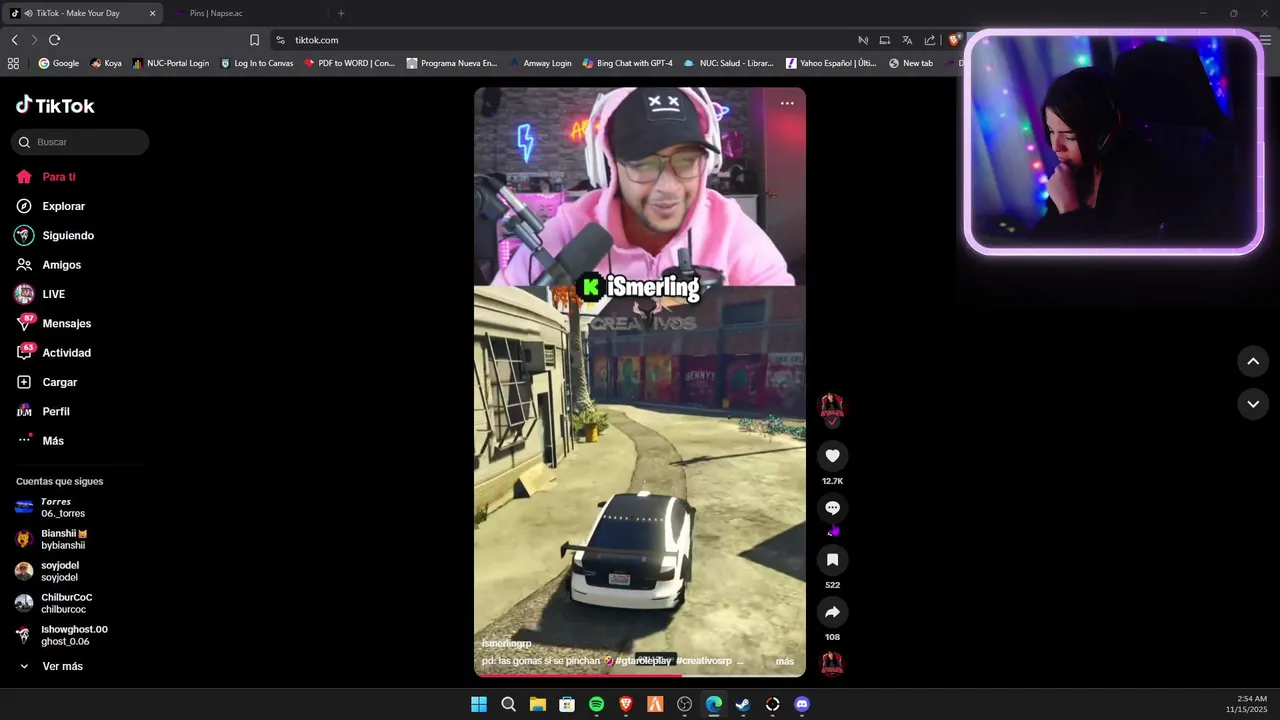This screenshot has width=1280, height=720.
Task: Reload the current page
Action: point(54,40)
